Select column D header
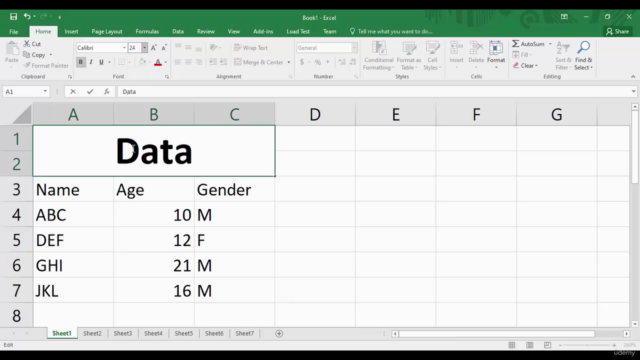Viewport: 640px width, 360px height. [x=315, y=114]
